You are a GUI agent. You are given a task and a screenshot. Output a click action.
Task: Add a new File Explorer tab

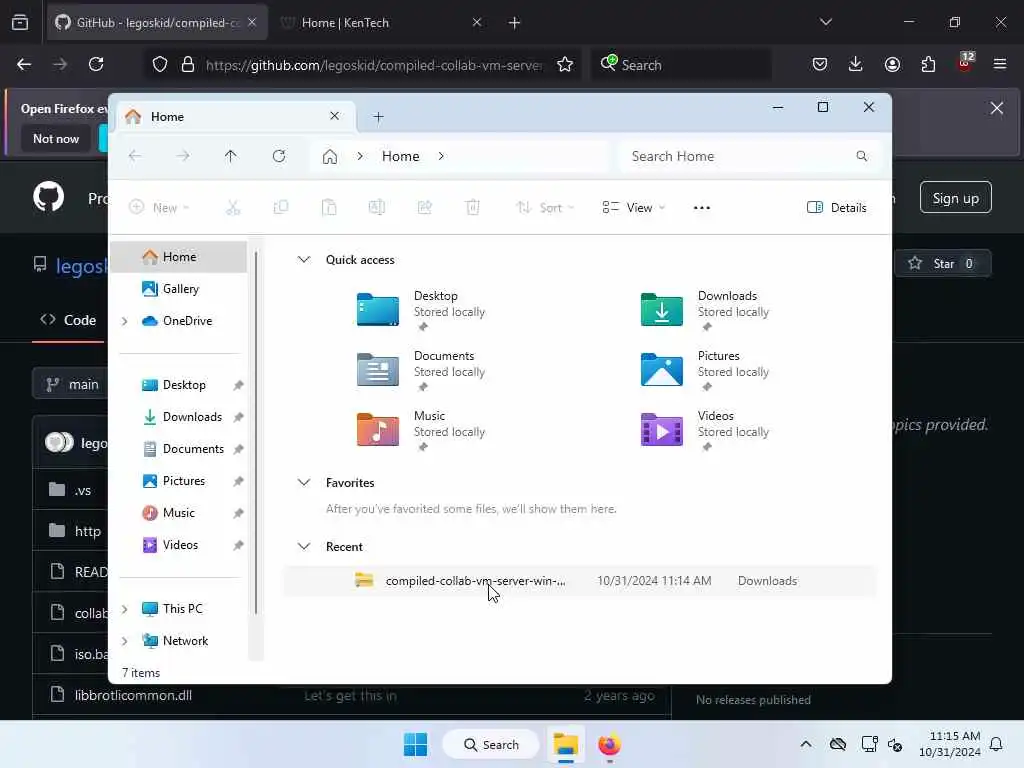coord(378,117)
